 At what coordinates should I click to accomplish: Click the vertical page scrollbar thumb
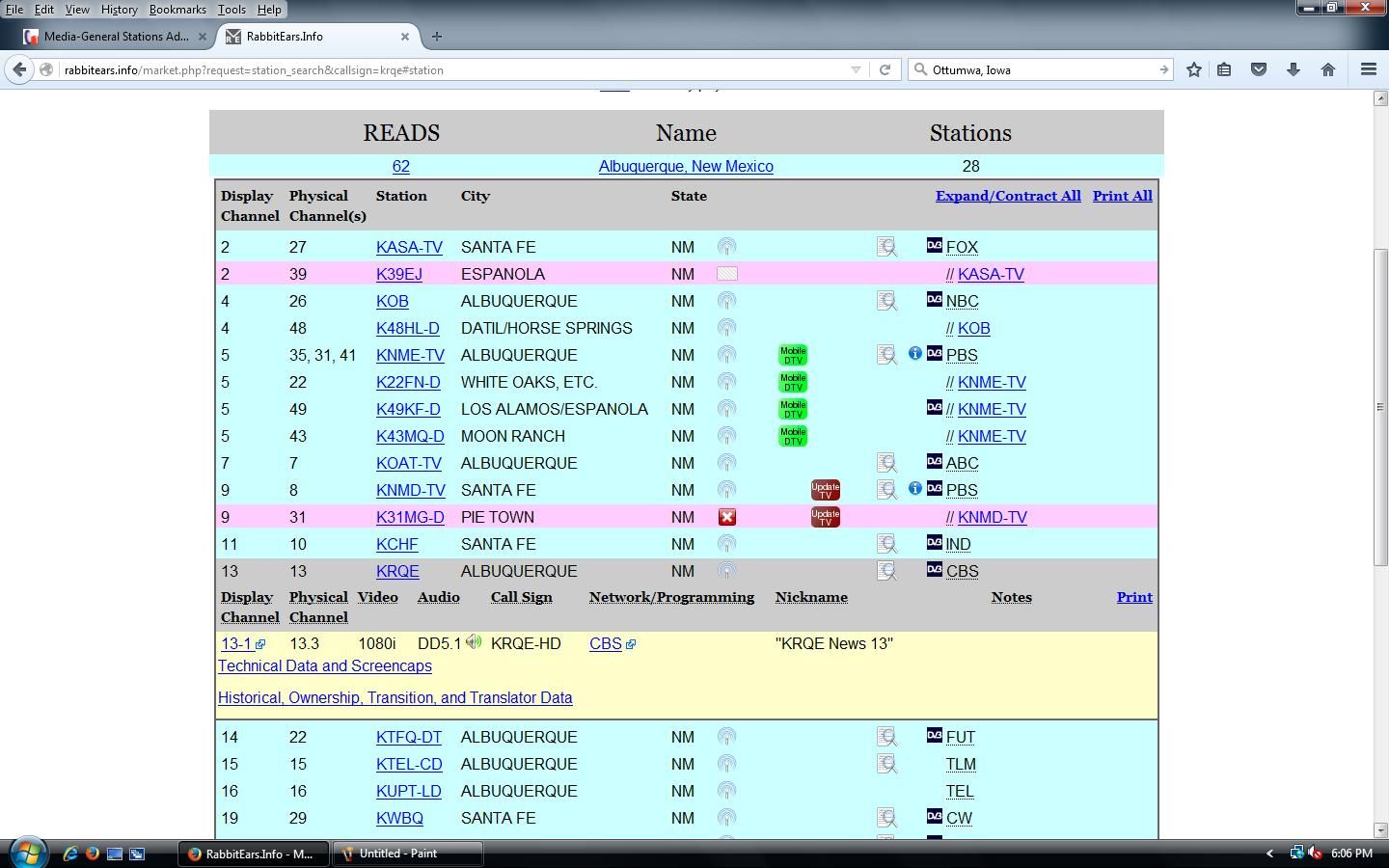(x=1380, y=407)
